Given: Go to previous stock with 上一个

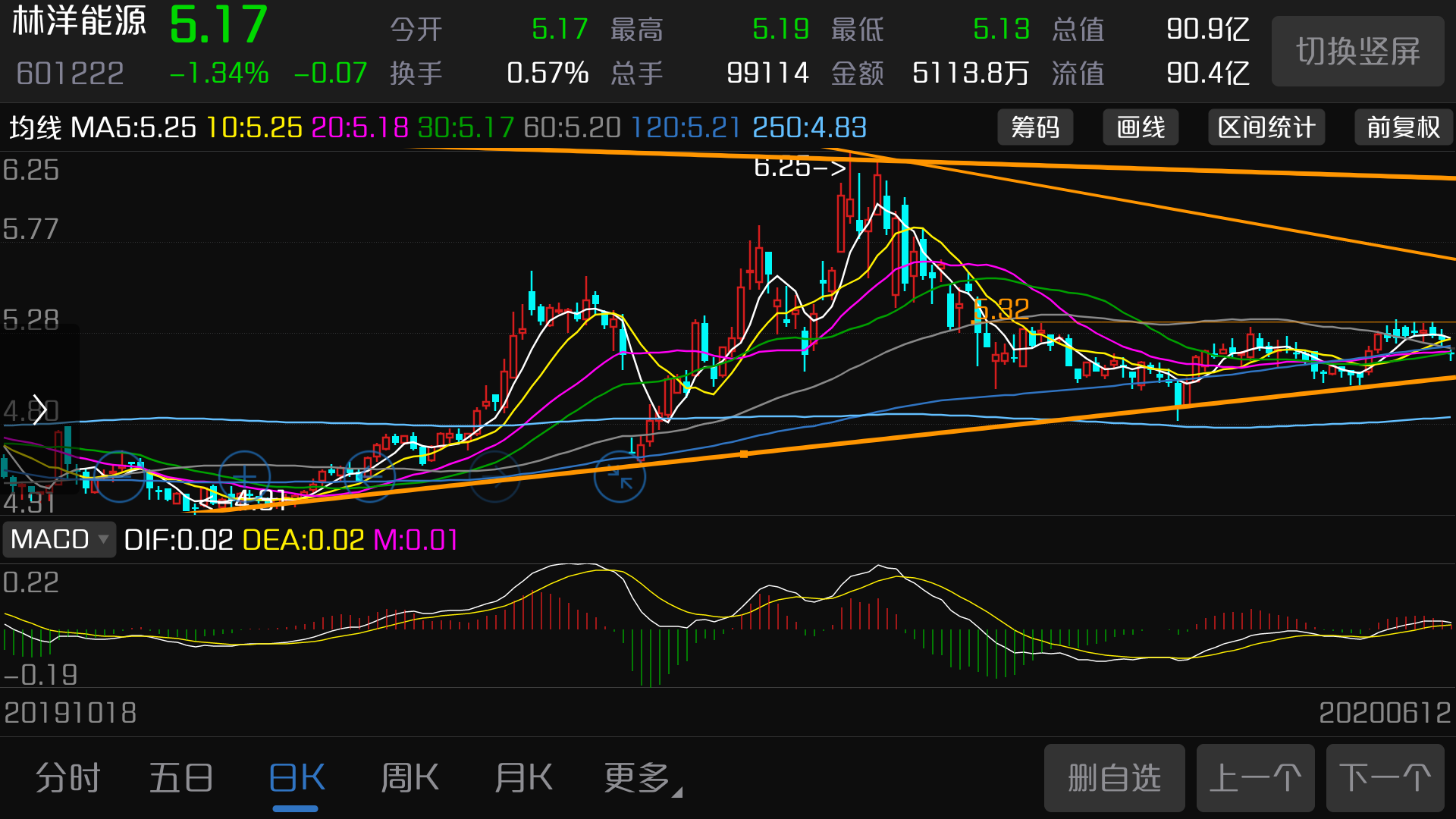Looking at the screenshot, I should 1256,778.
